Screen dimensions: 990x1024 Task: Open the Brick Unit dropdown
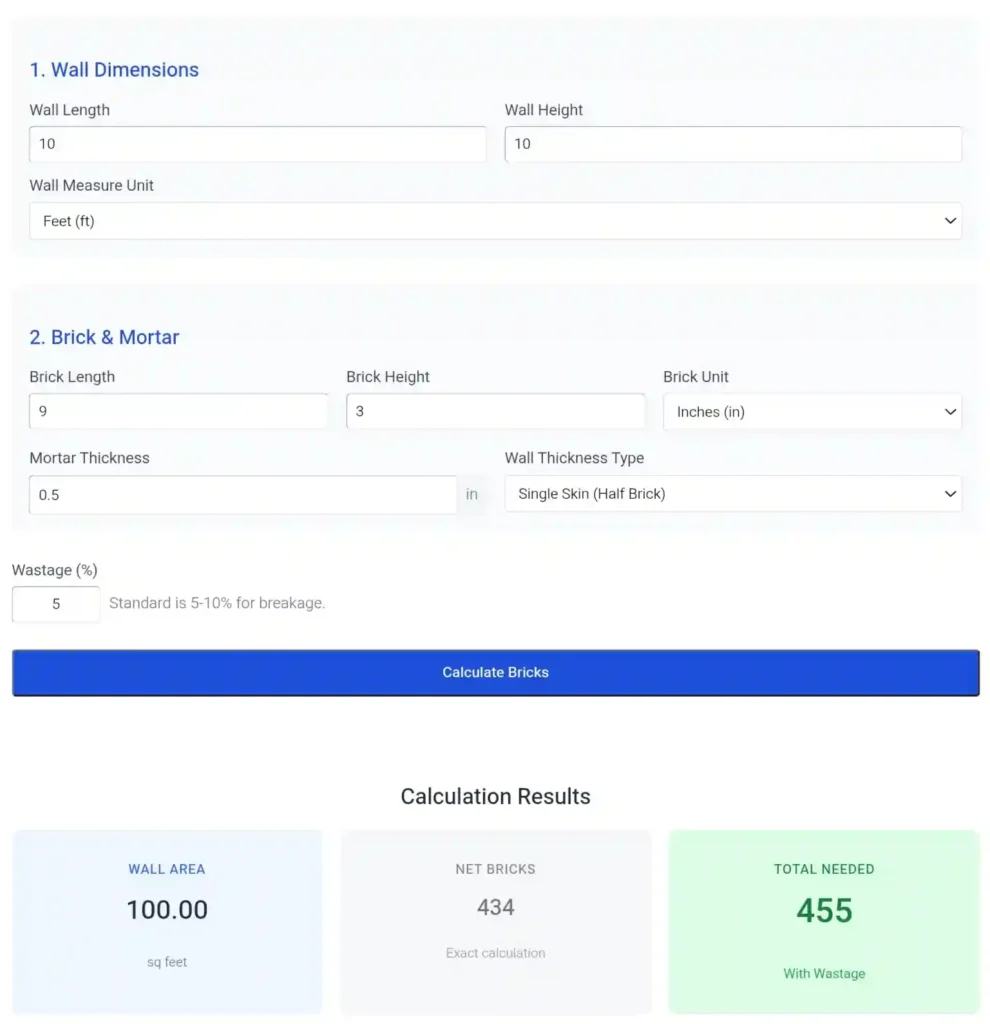[x=812, y=411]
